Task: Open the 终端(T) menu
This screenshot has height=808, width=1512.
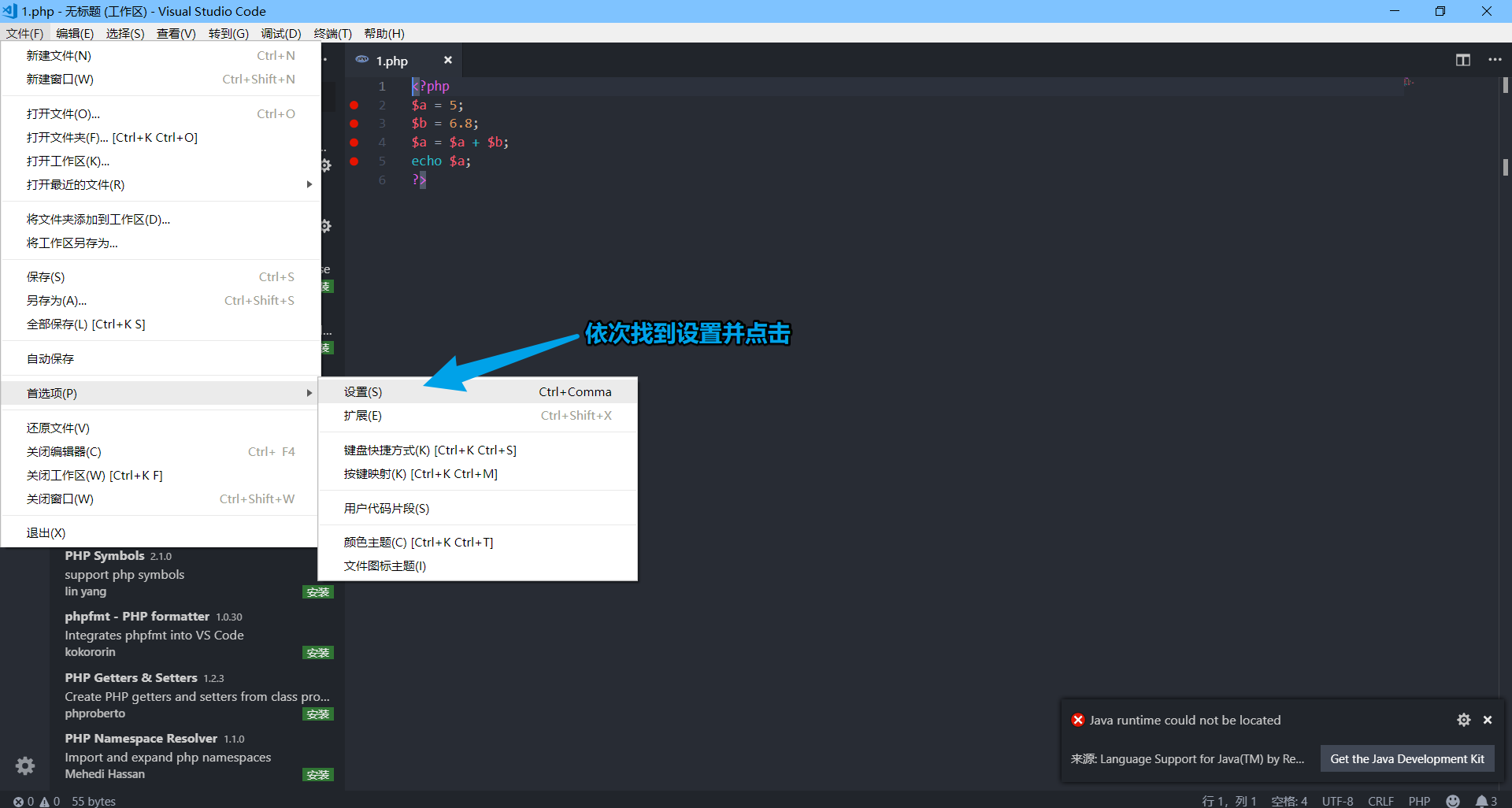Action: pos(333,33)
